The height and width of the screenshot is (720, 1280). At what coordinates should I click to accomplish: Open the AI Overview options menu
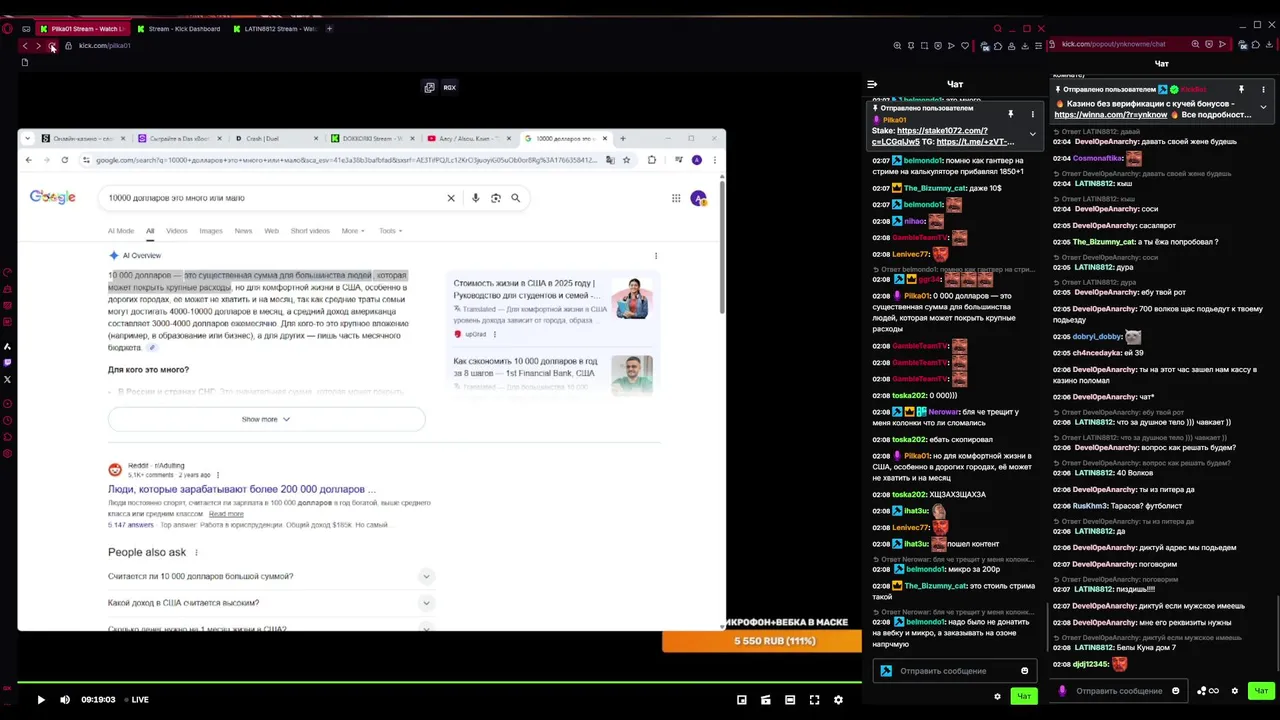[x=656, y=256]
